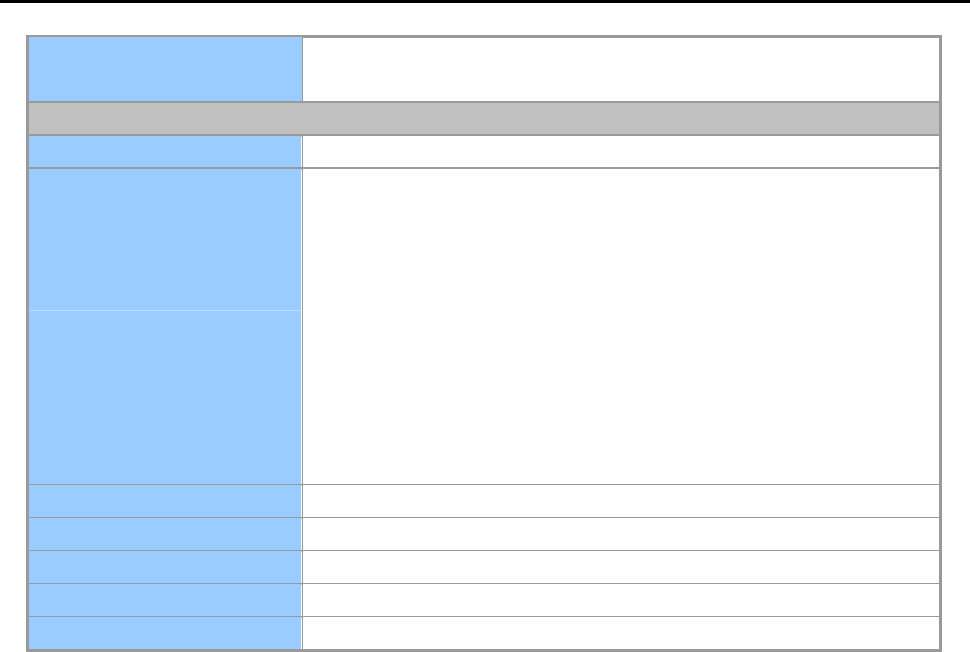This screenshot has height=652, width=970.
Task: Select the gray full-width section bar
Action: (x=484, y=118)
